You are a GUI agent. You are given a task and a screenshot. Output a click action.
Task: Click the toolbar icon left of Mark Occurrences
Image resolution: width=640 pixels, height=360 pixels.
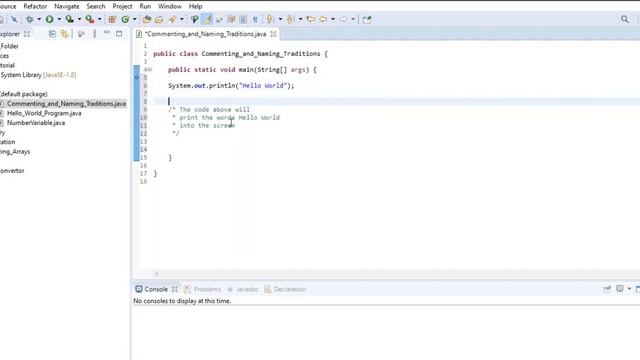coord(194,19)
